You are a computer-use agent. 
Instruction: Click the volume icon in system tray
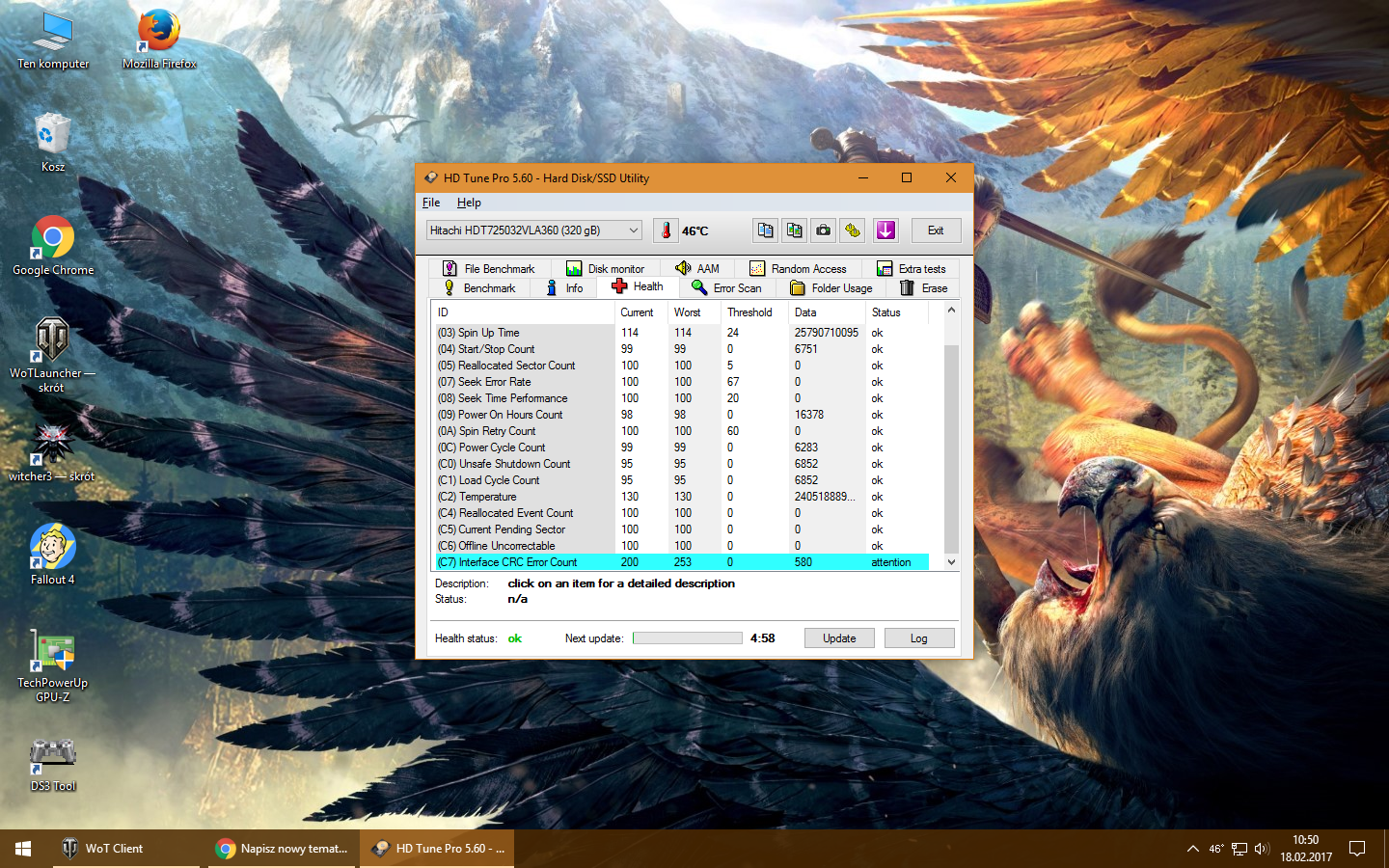1262,849
